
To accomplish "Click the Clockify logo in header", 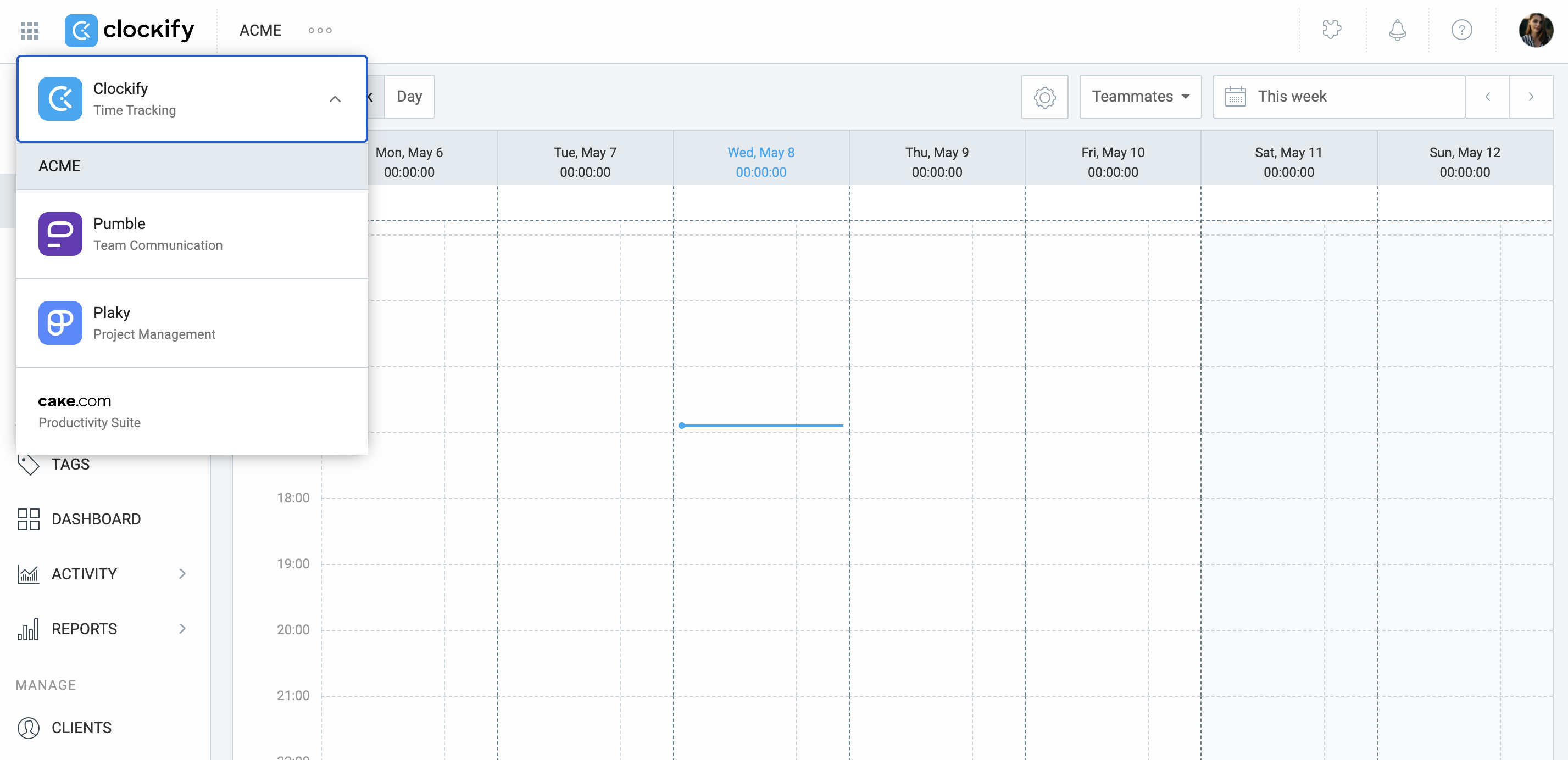I will pos(130,30).
